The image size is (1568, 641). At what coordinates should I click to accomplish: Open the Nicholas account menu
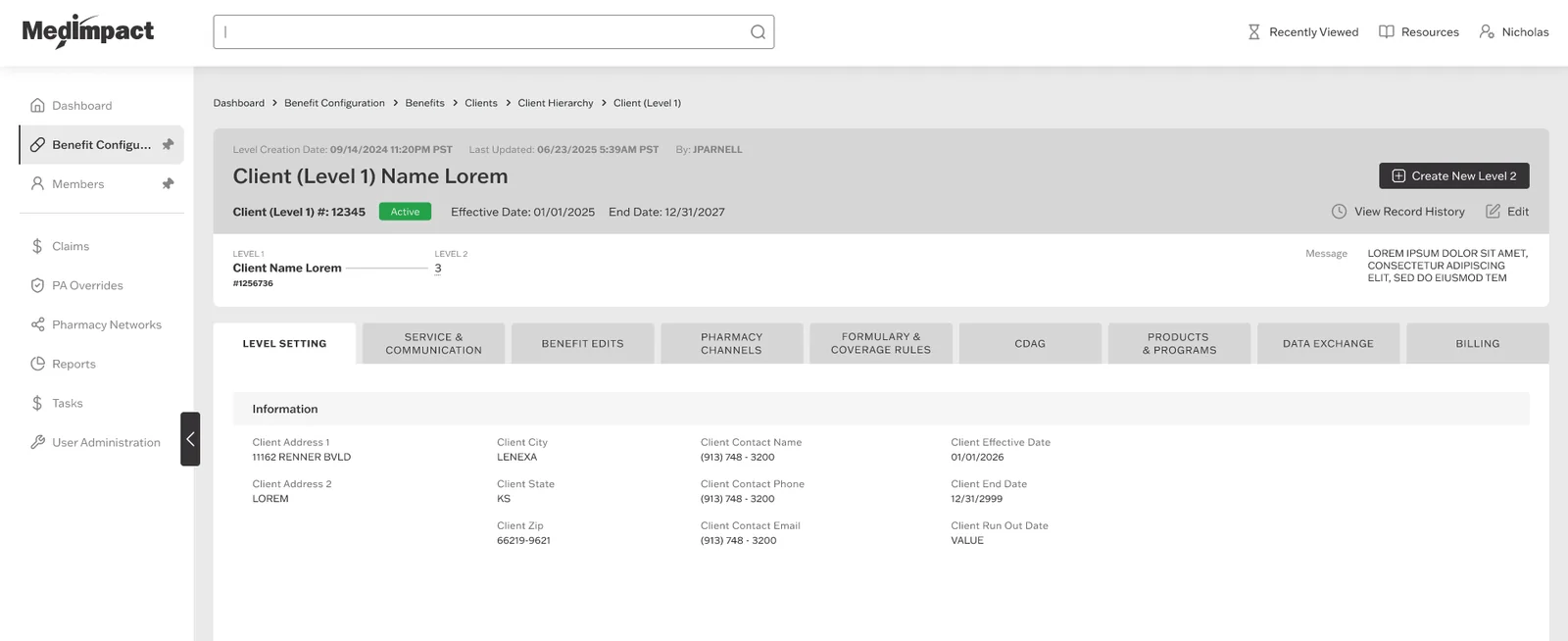point(1514,32)
